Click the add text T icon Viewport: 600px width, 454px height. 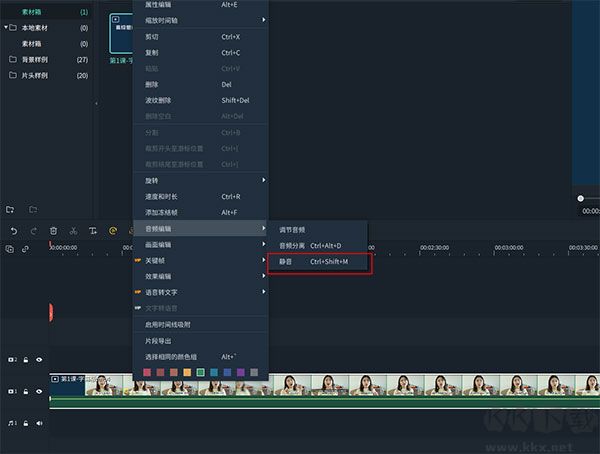point(93,231)
